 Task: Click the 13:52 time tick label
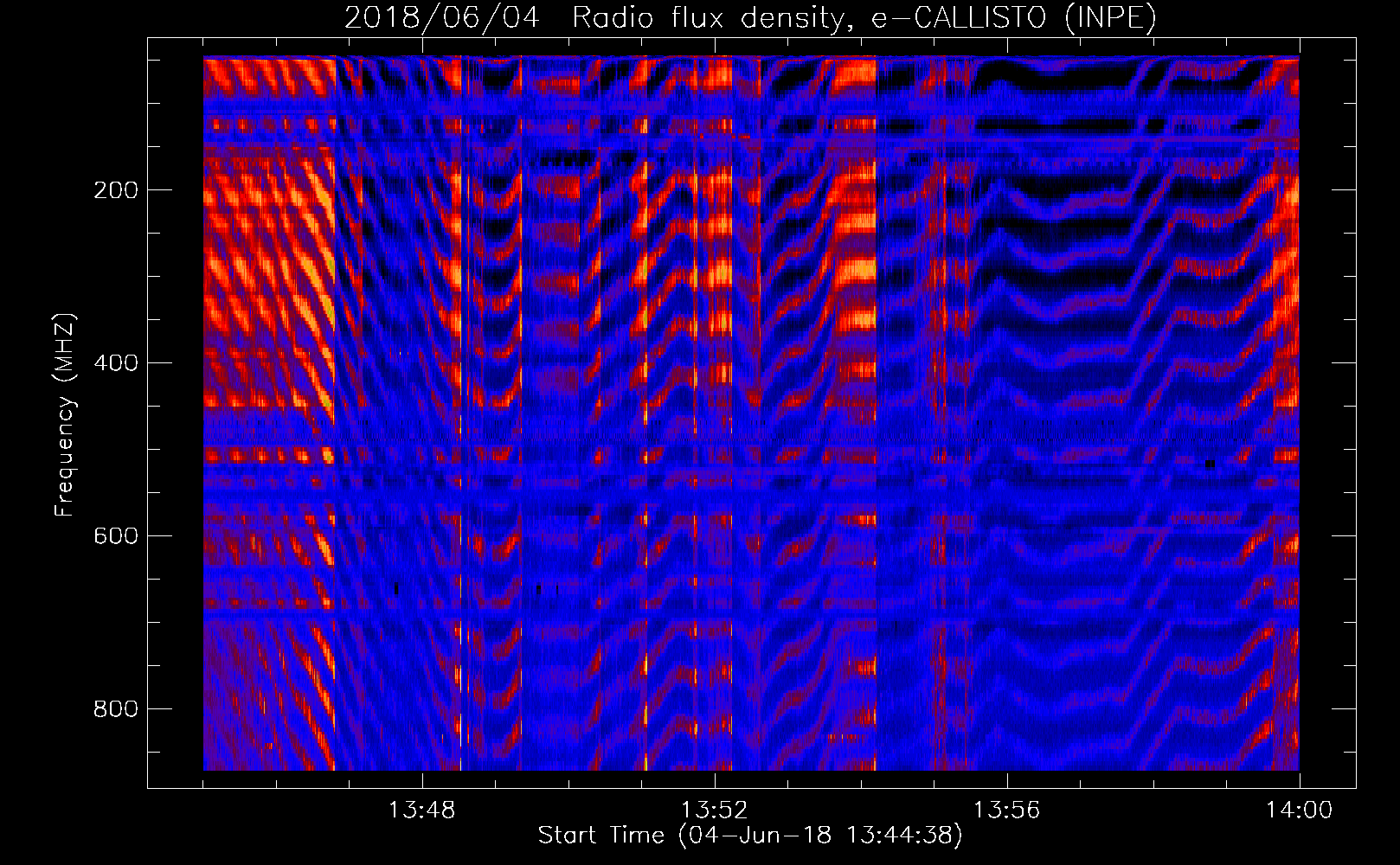click(x=714, y=811)
